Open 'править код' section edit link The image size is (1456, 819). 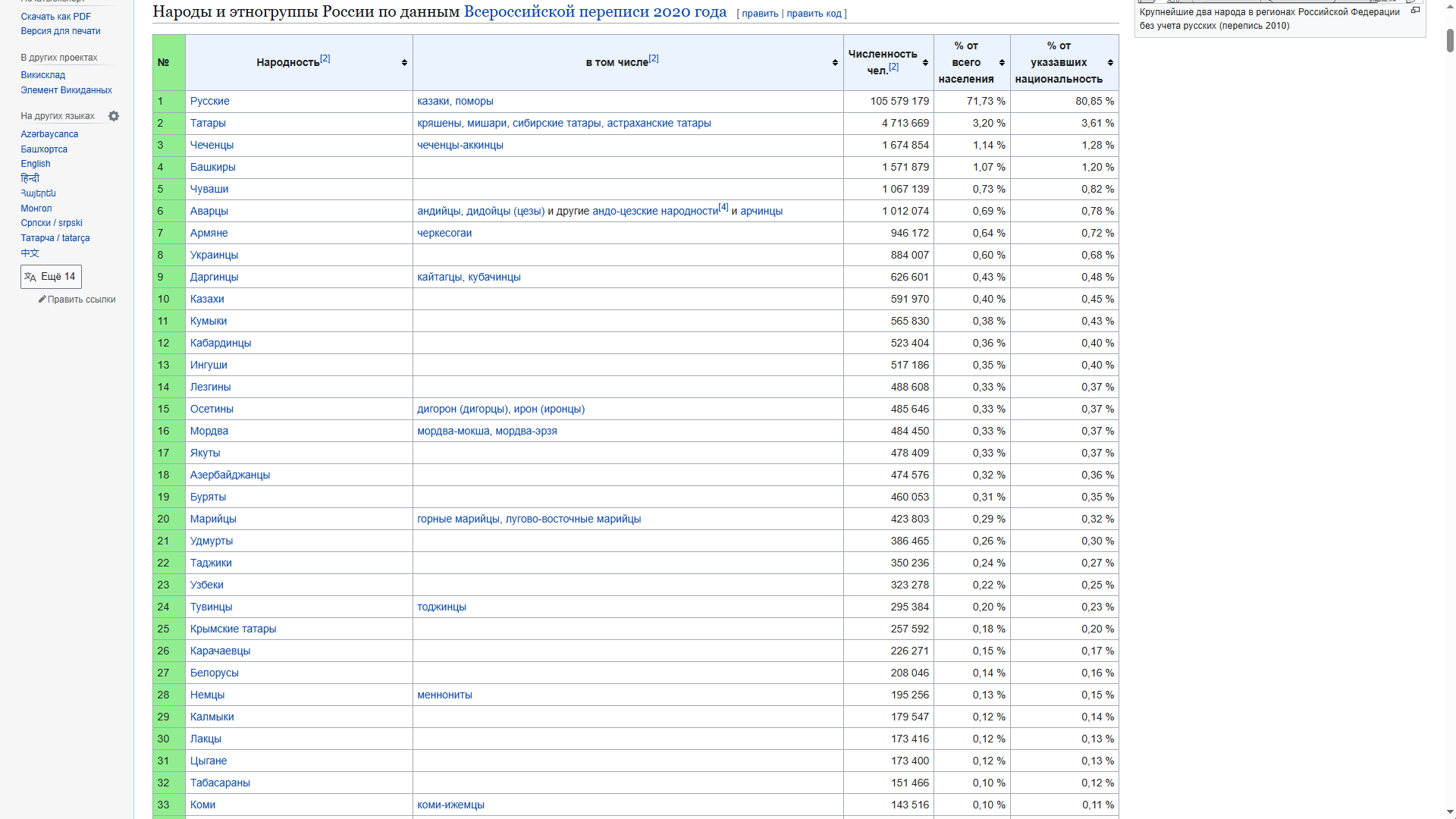tap(814, 14)
